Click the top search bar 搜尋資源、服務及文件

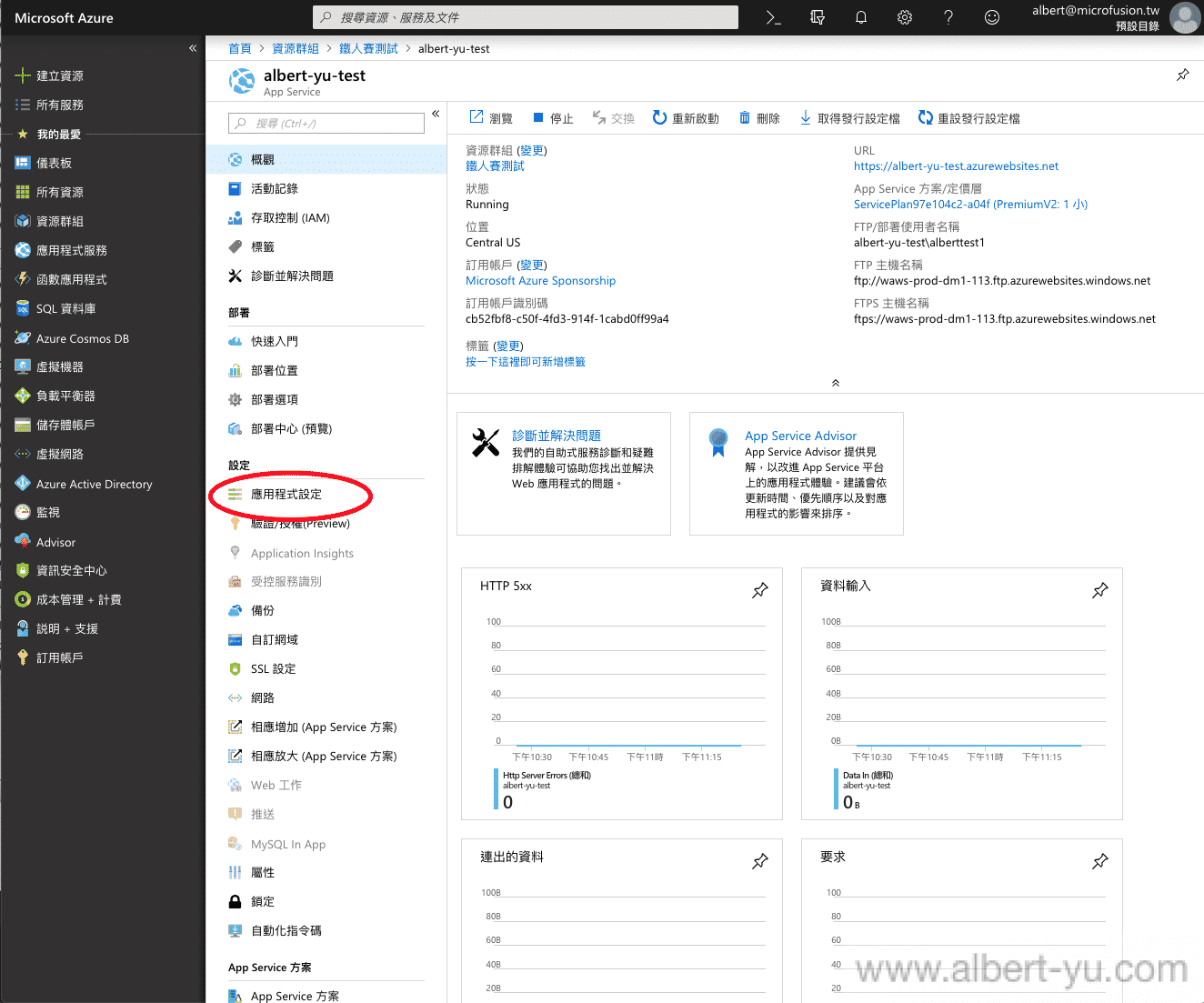pos(526,17)
